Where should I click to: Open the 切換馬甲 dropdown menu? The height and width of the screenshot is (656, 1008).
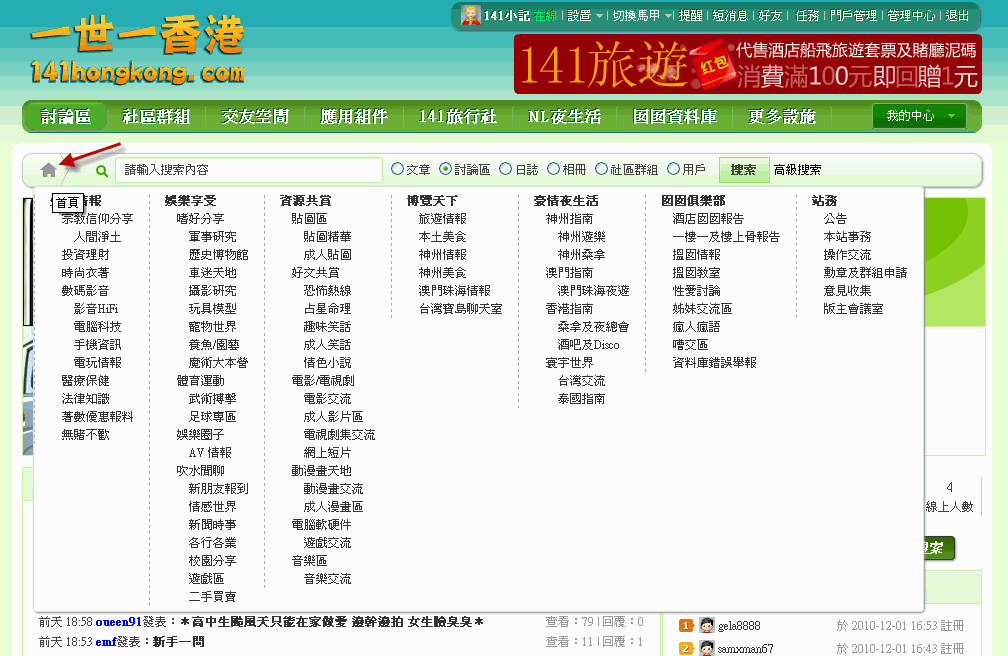[x=641, y=16]
